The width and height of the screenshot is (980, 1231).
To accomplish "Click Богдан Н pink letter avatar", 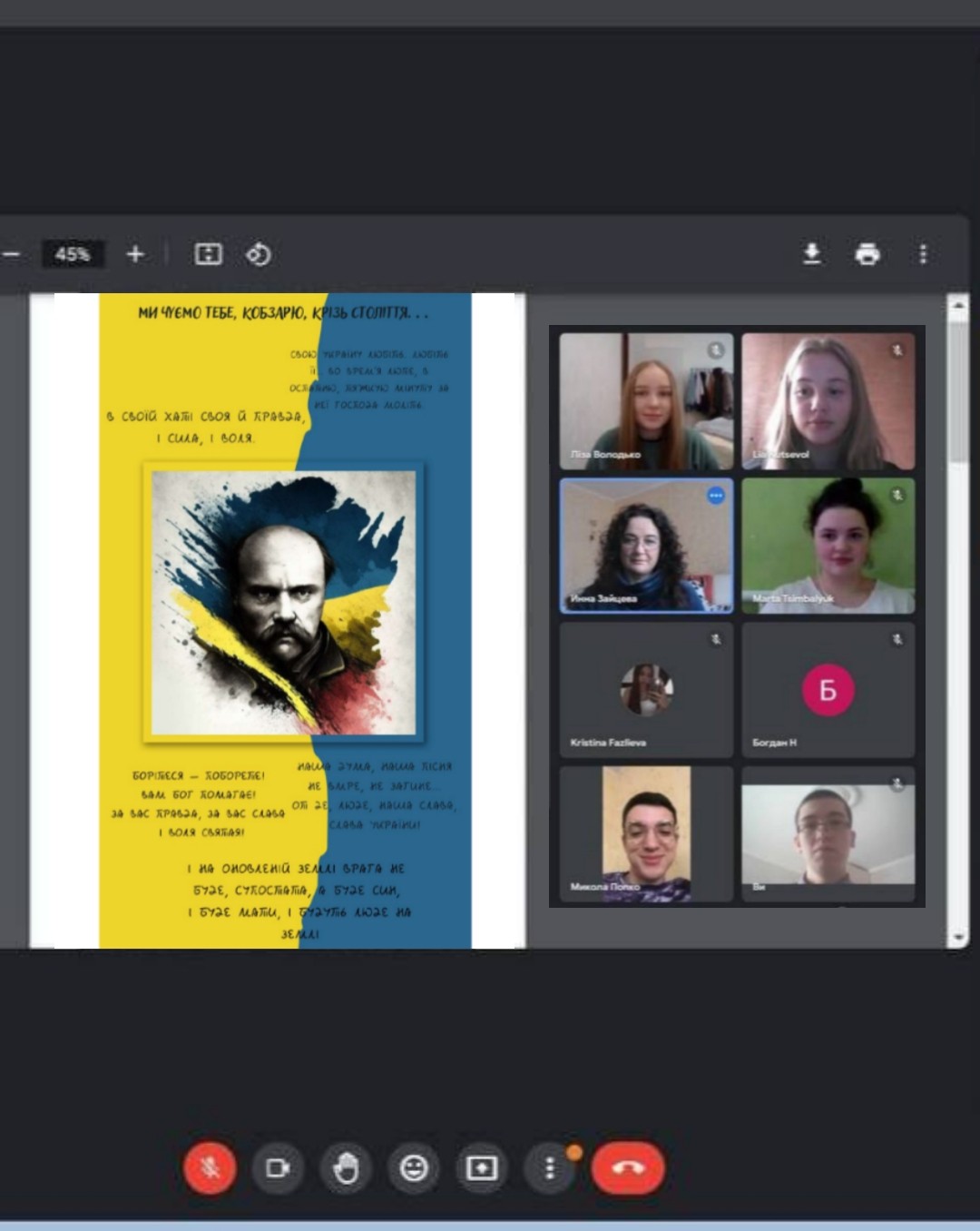I will 828,690.
